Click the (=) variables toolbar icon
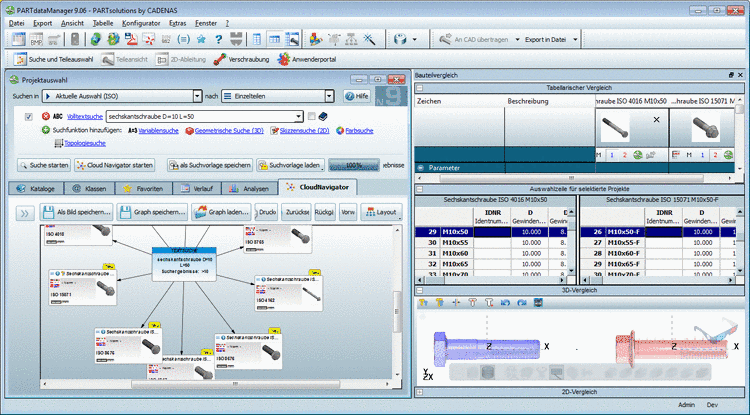This screenshot has height=415, width=750. (184, 39)
